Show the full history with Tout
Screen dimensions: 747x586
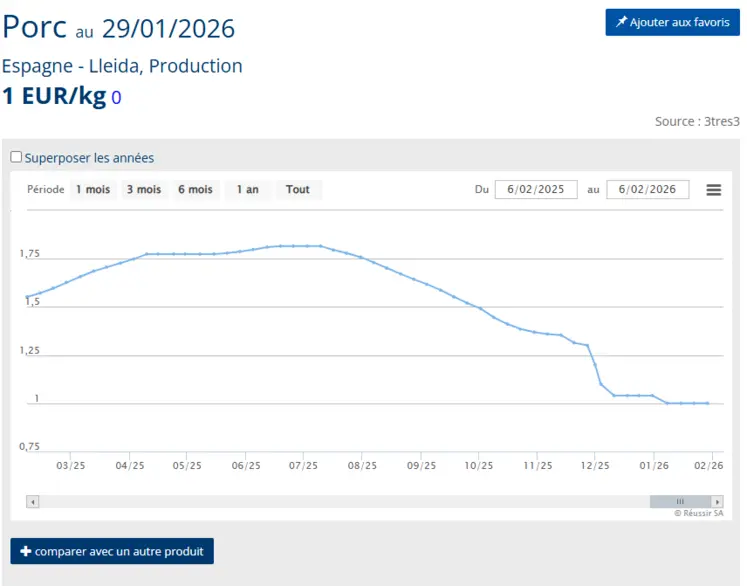tap(298, 190)
